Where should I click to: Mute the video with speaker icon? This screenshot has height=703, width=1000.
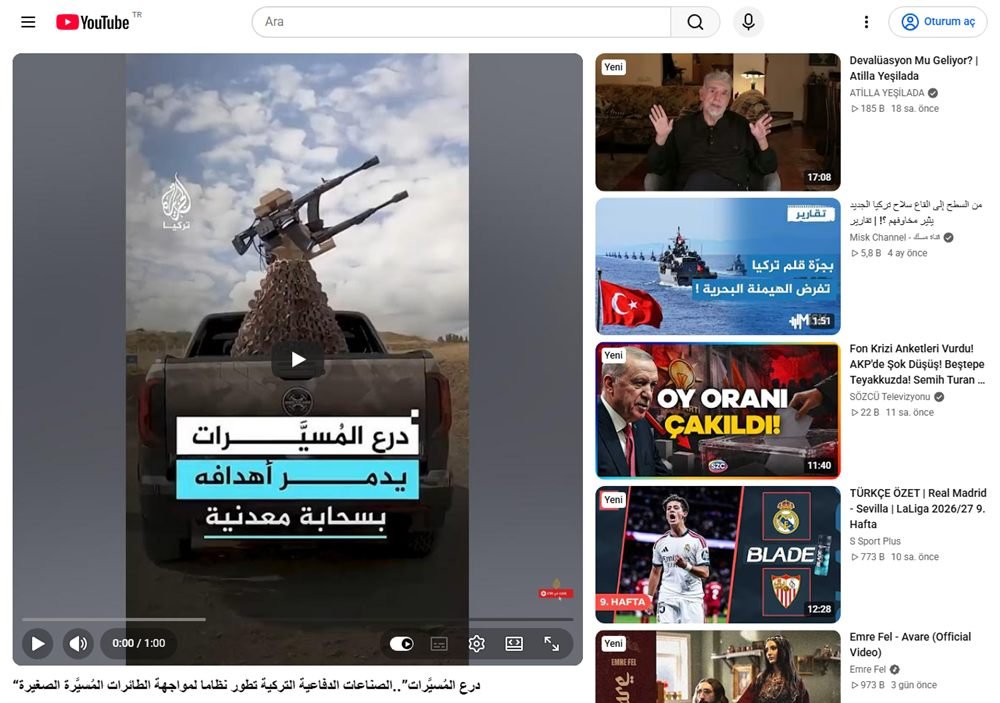point(78,643)
